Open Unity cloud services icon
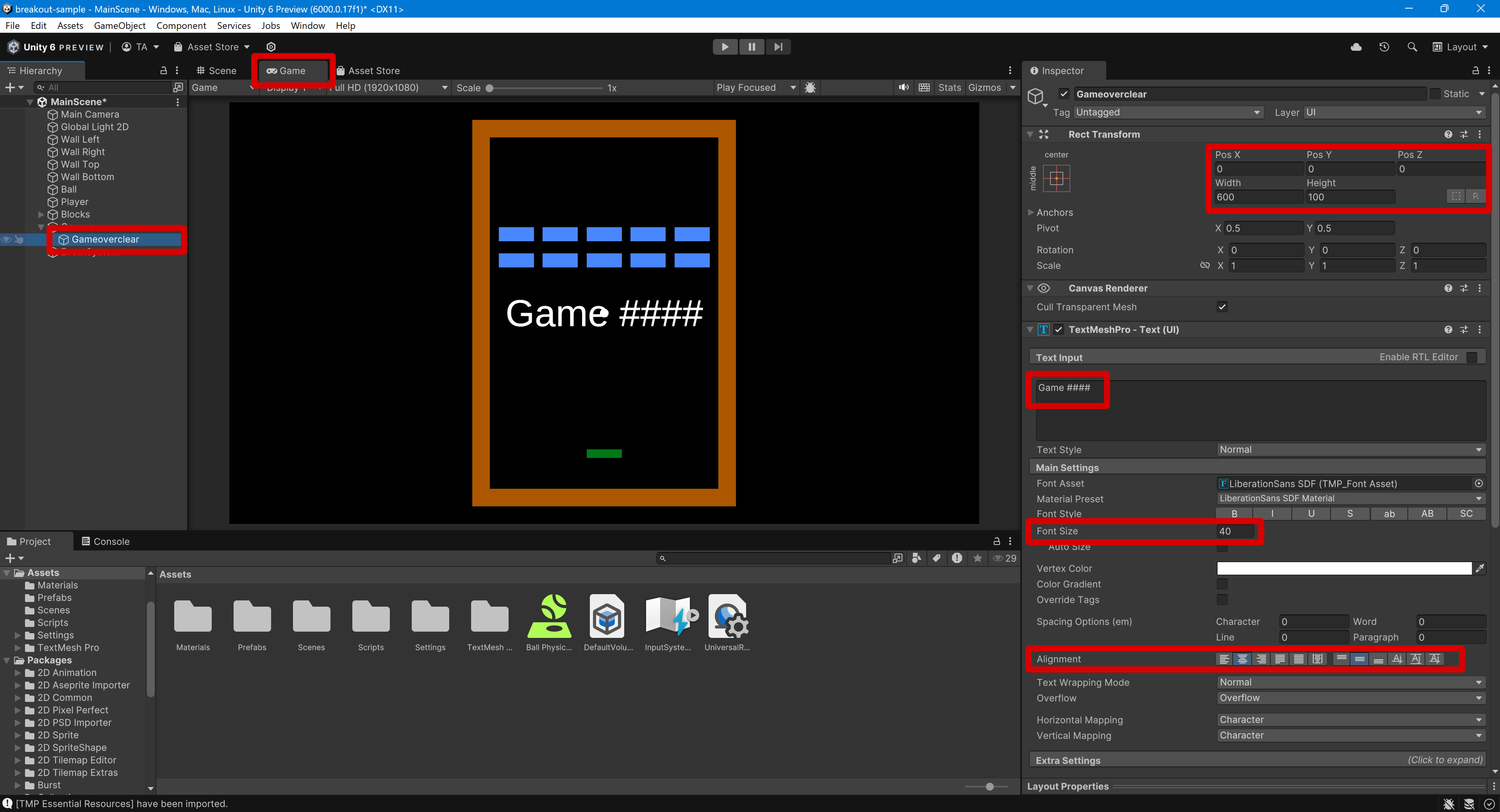This screenshot has width=1500, height=812. pyautogui.click(x=1355, y=46)
